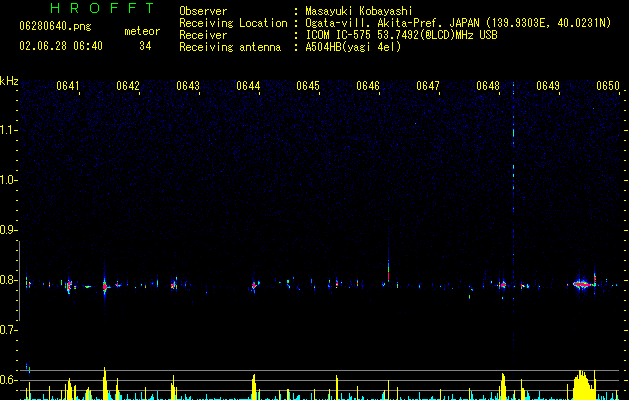629x400 pixels.
Task: Click the 0649 time marker
Action: [x=548, y=86]
